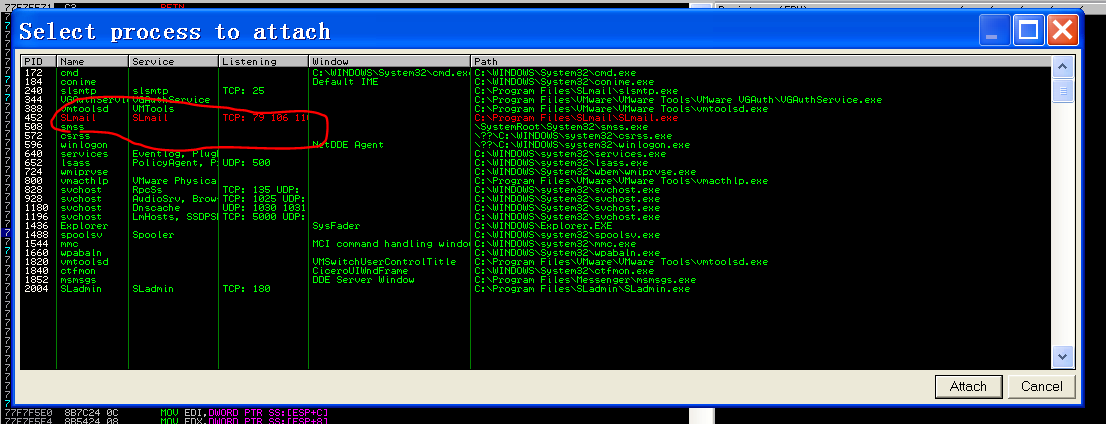Select the Explorer process name
The width and height of the screenshot is (1106, 424).
pos(84,226)
